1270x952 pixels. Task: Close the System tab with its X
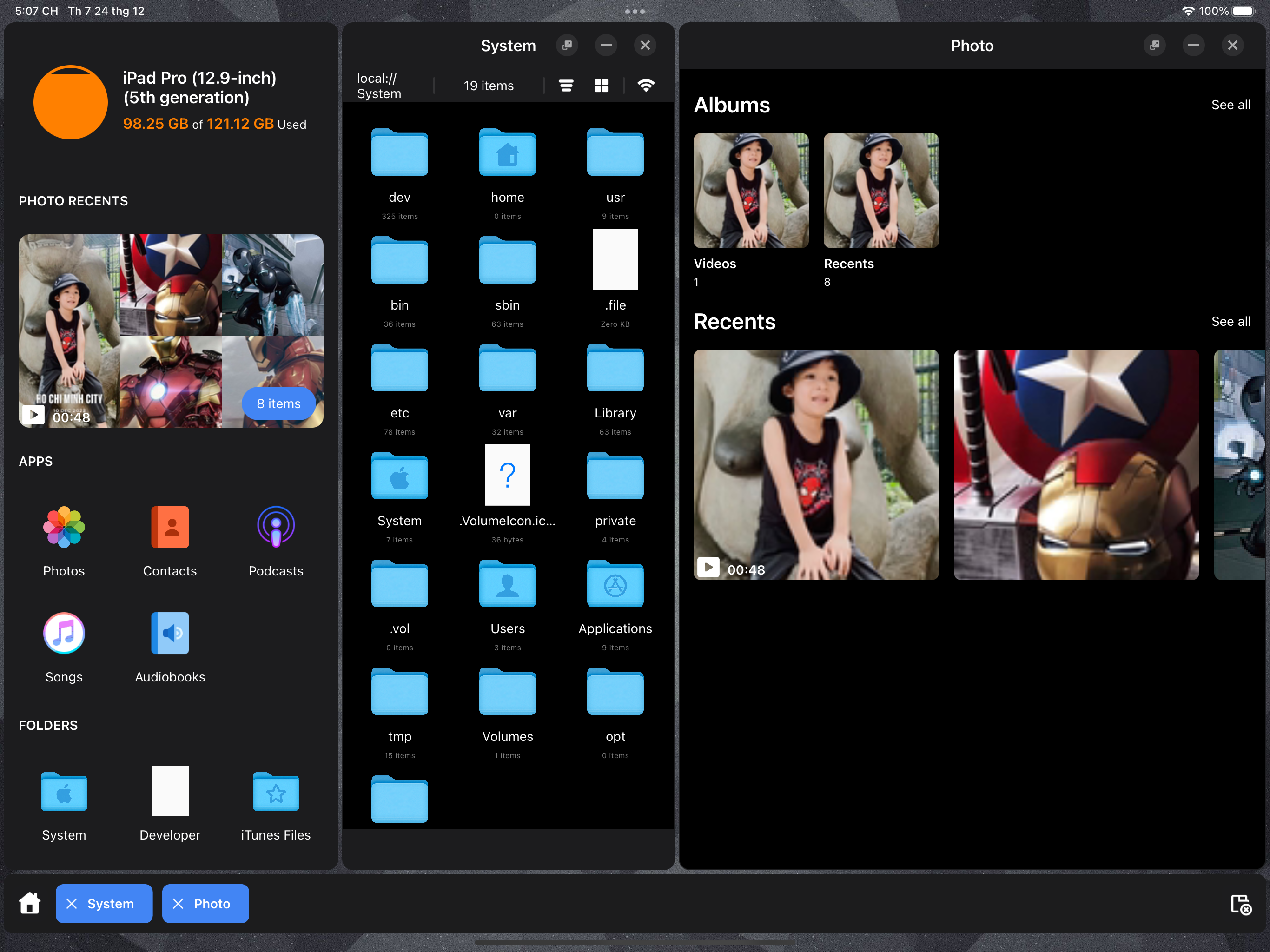tap(72, 904)
